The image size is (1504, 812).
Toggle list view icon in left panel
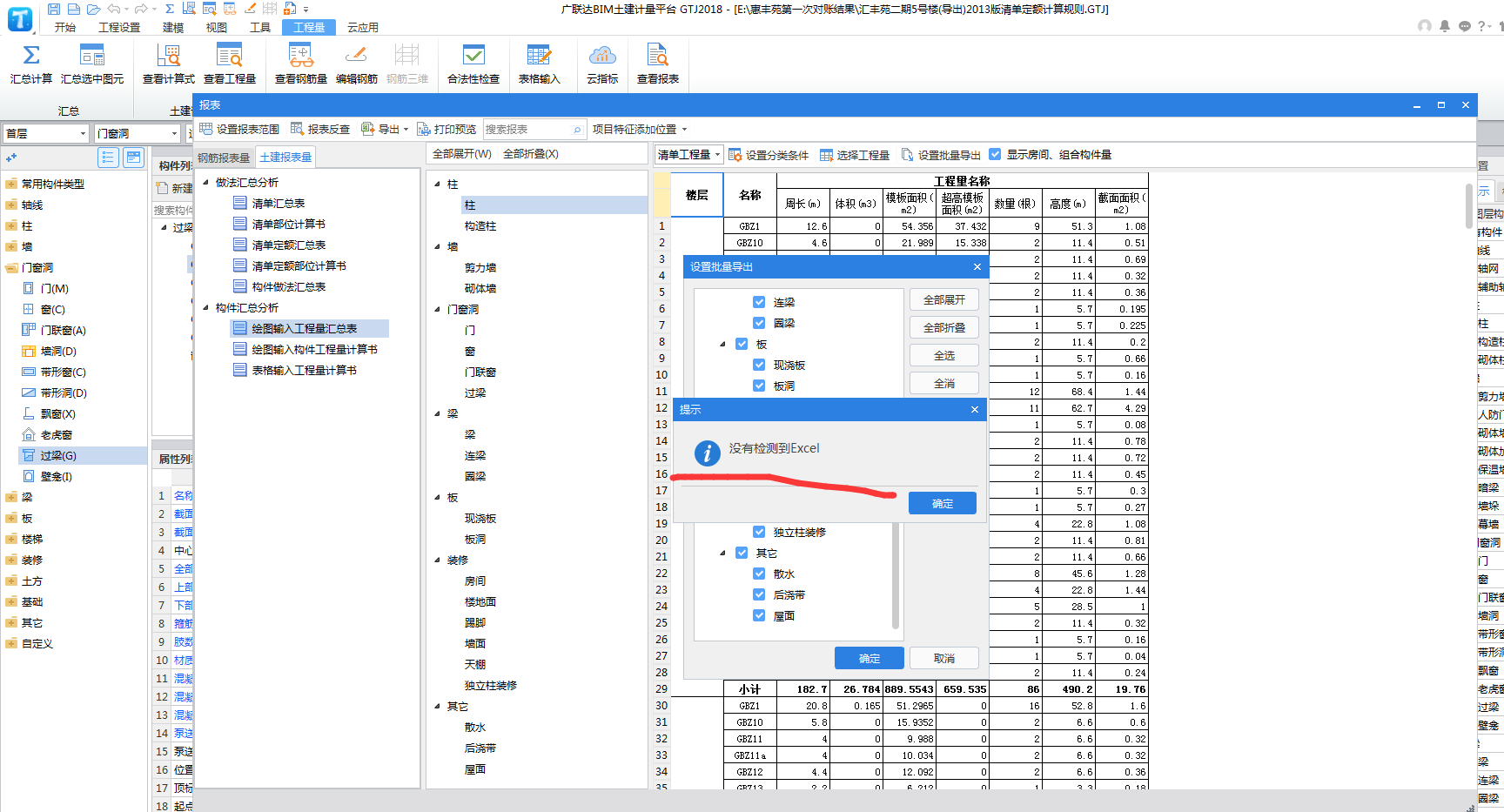pyautogui.click(x=108, y=158)
